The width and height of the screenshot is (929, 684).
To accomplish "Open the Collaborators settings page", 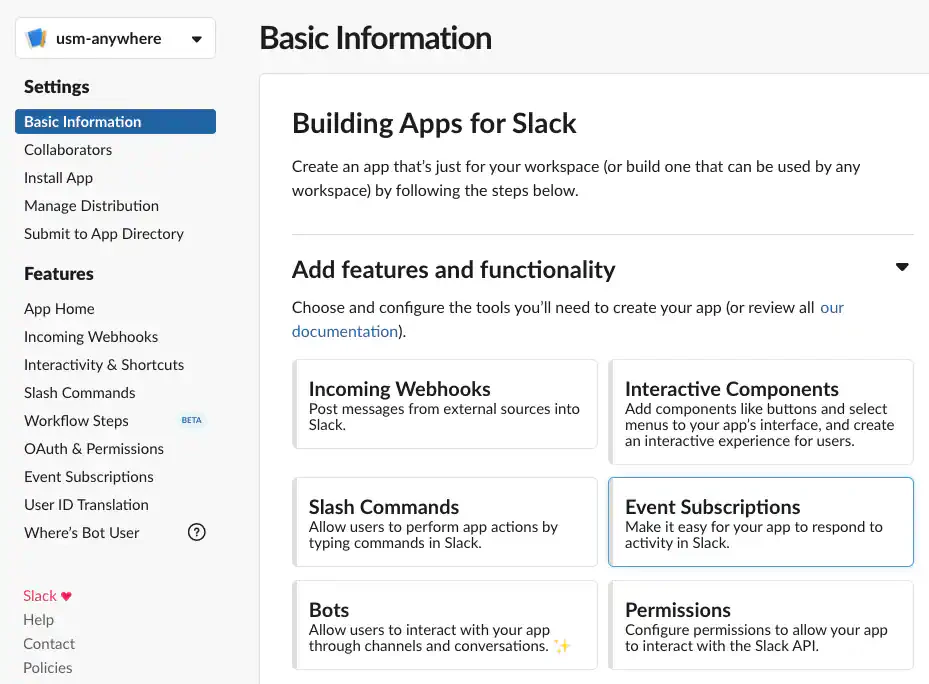I will point(68,150).
